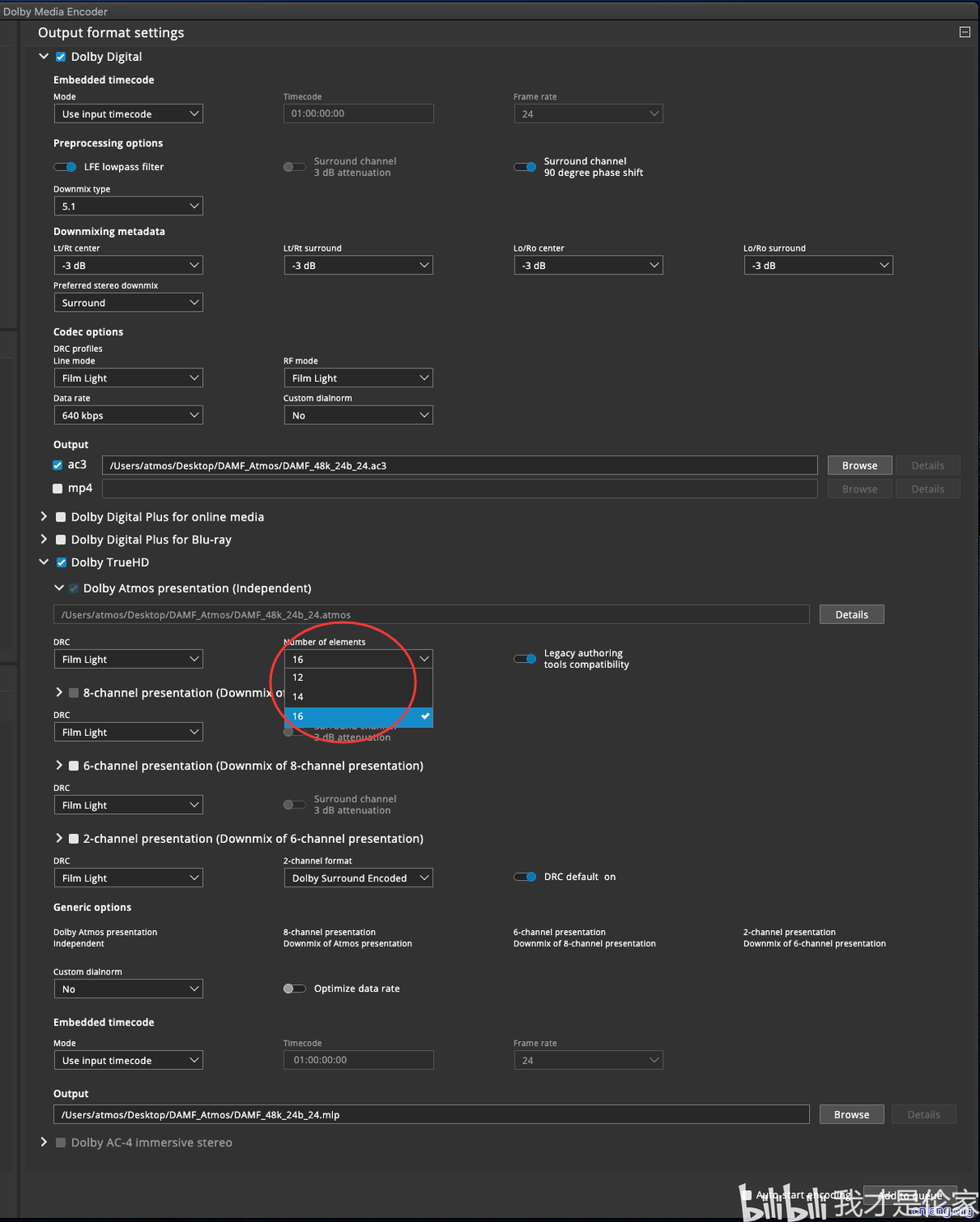Disable Surround channel 90 degree phase shift
This screenshot has height=1222, width=980.
pyautogui.click(x=525, y=167)
